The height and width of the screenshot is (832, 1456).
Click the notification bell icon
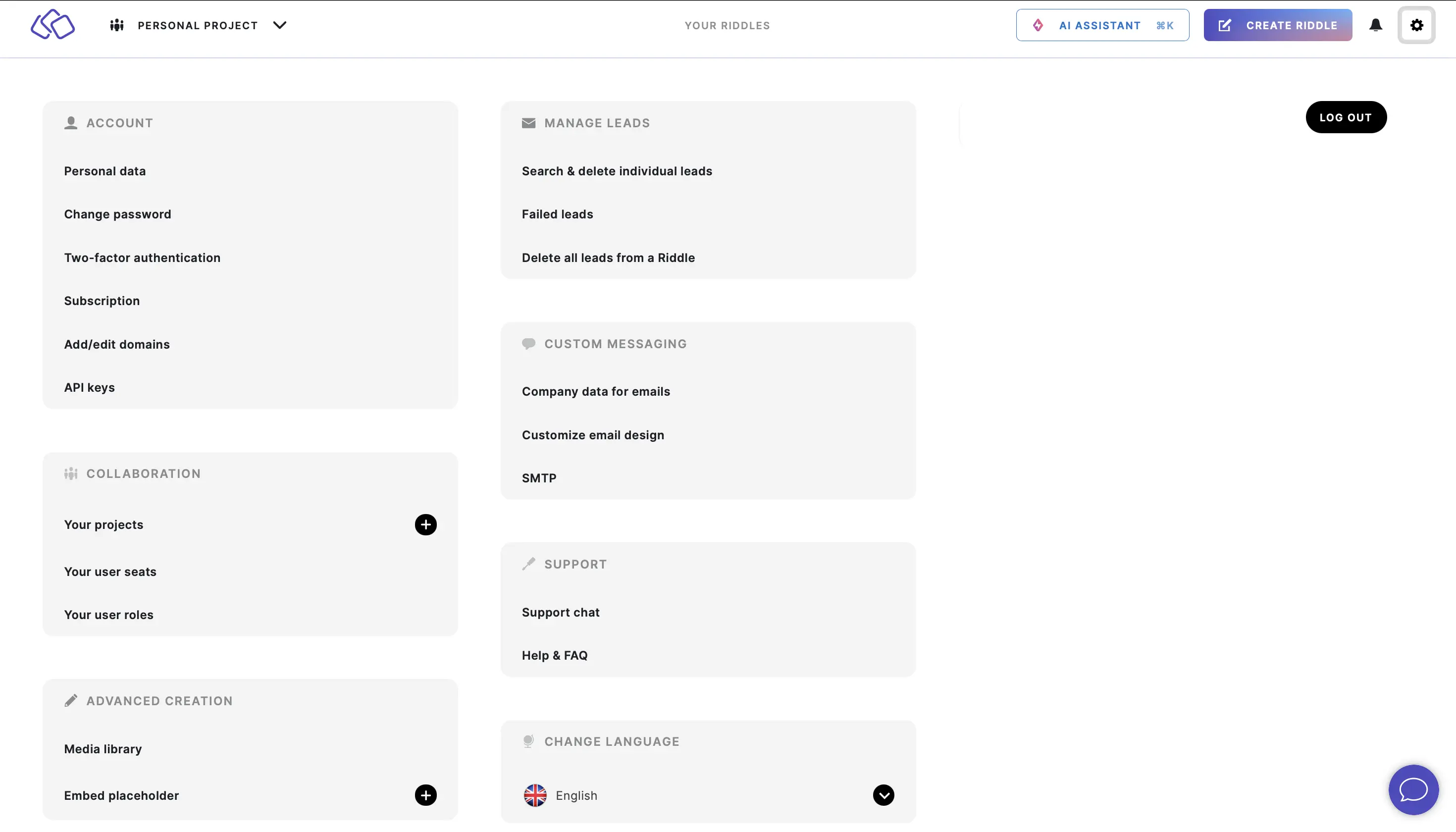tap(1376, 25)
